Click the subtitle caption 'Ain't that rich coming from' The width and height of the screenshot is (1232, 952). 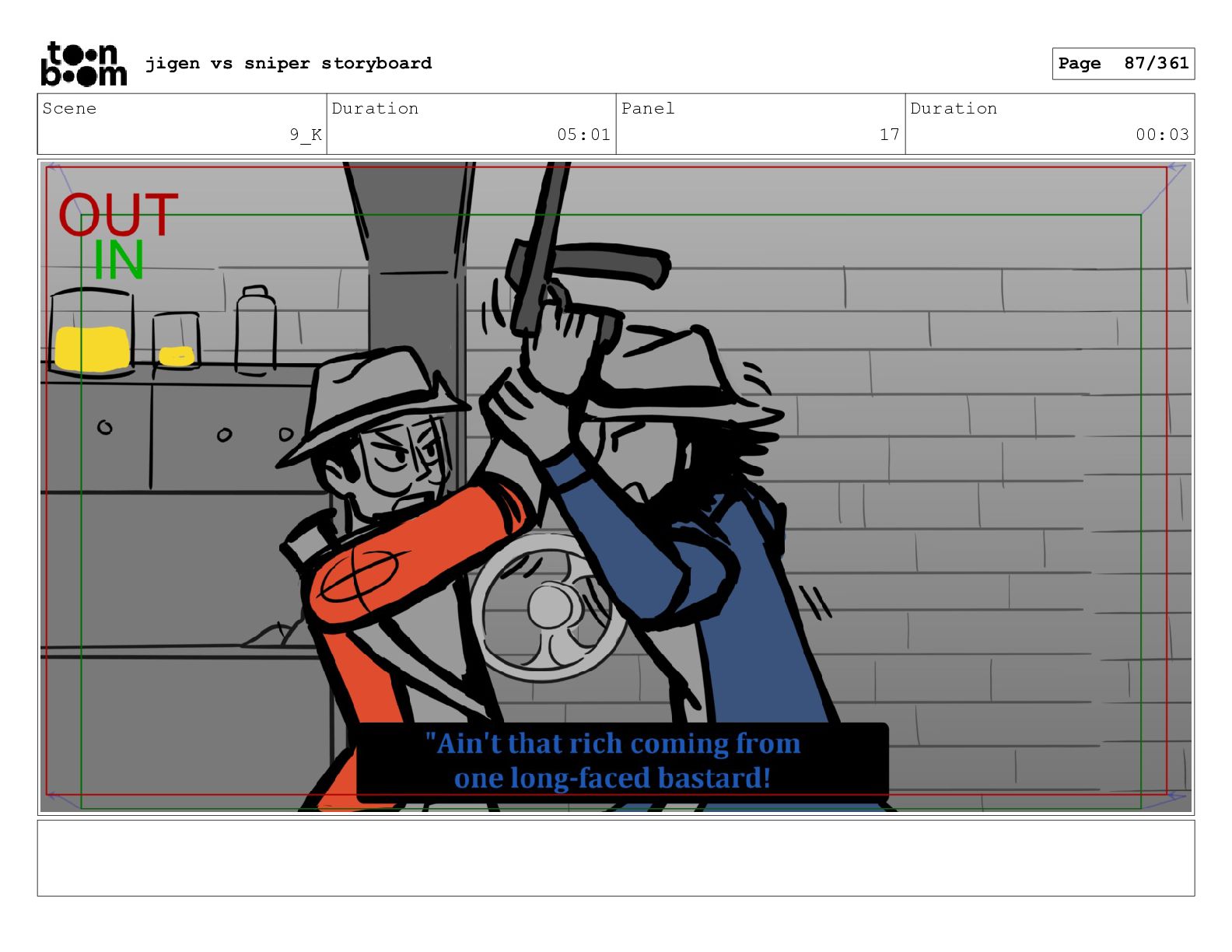(x=613, y=744)
